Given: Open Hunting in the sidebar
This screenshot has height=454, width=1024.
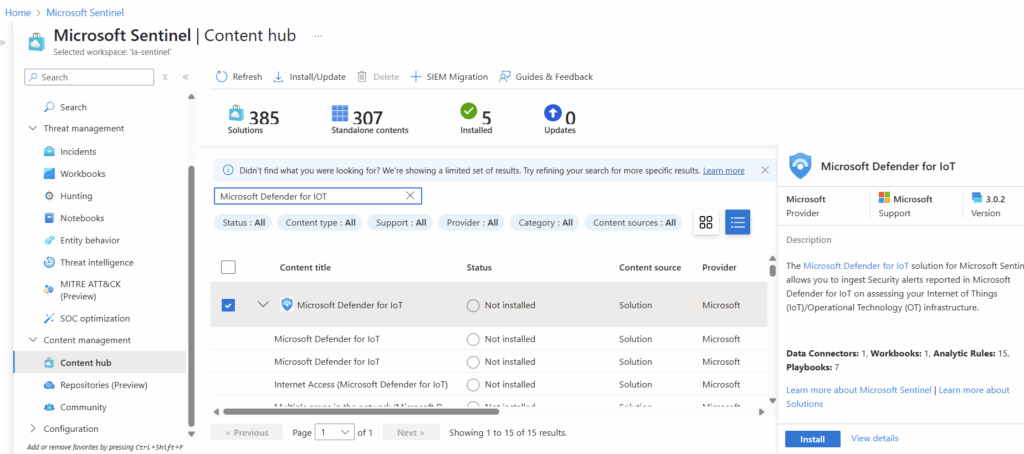Looking at the screenshot, I should pos(76,196).
